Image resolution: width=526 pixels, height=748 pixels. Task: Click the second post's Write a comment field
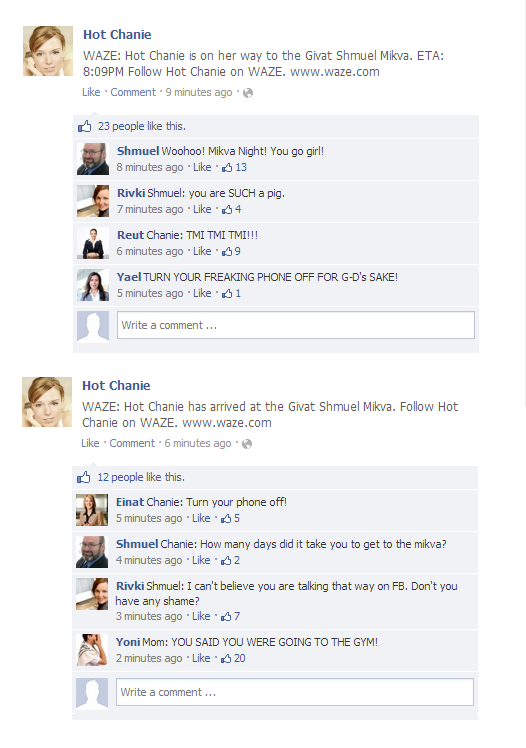(x=295, y=692)
